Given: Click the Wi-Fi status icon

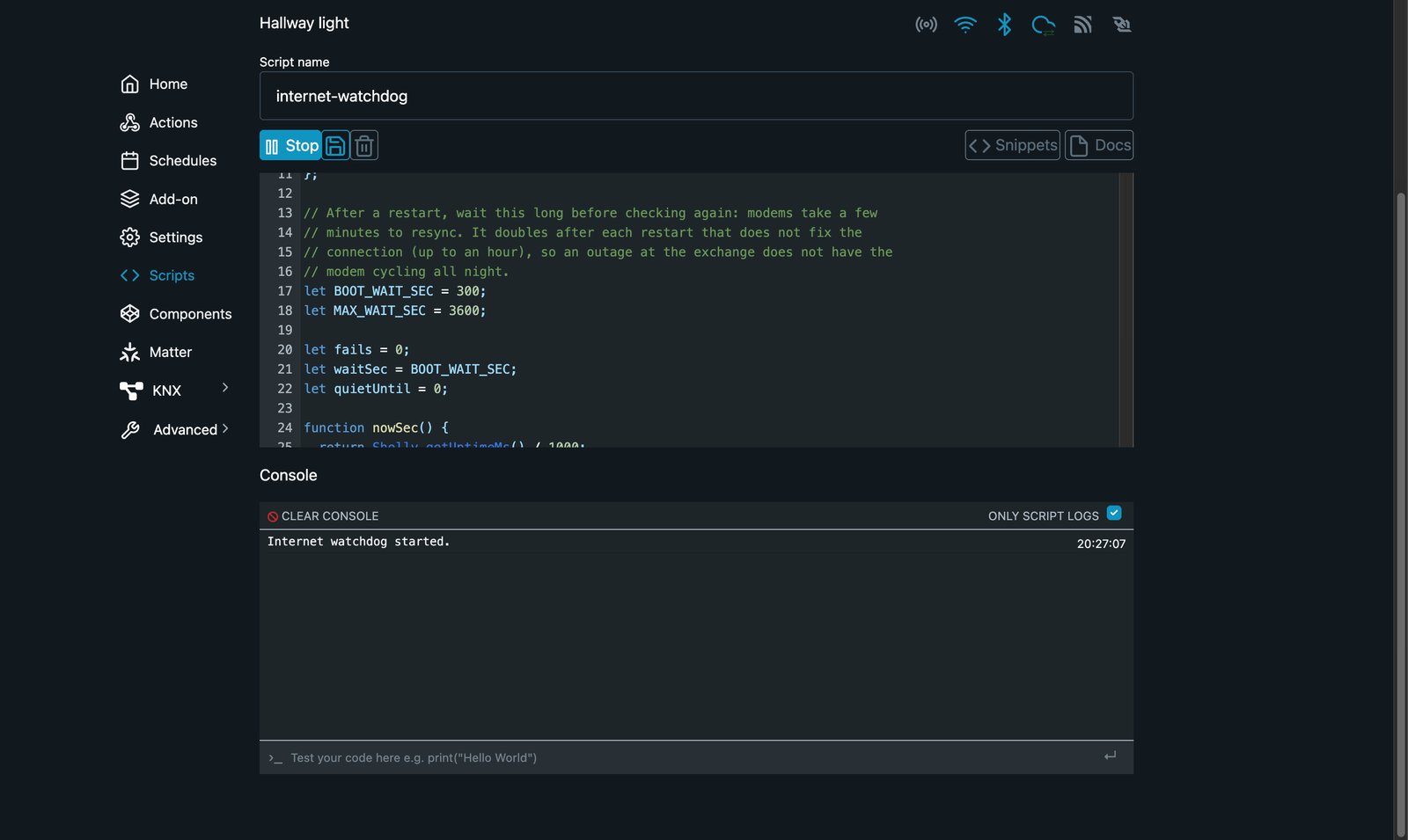Looking at the screenshot, I should pyautogui.click(x=965, y=25).
